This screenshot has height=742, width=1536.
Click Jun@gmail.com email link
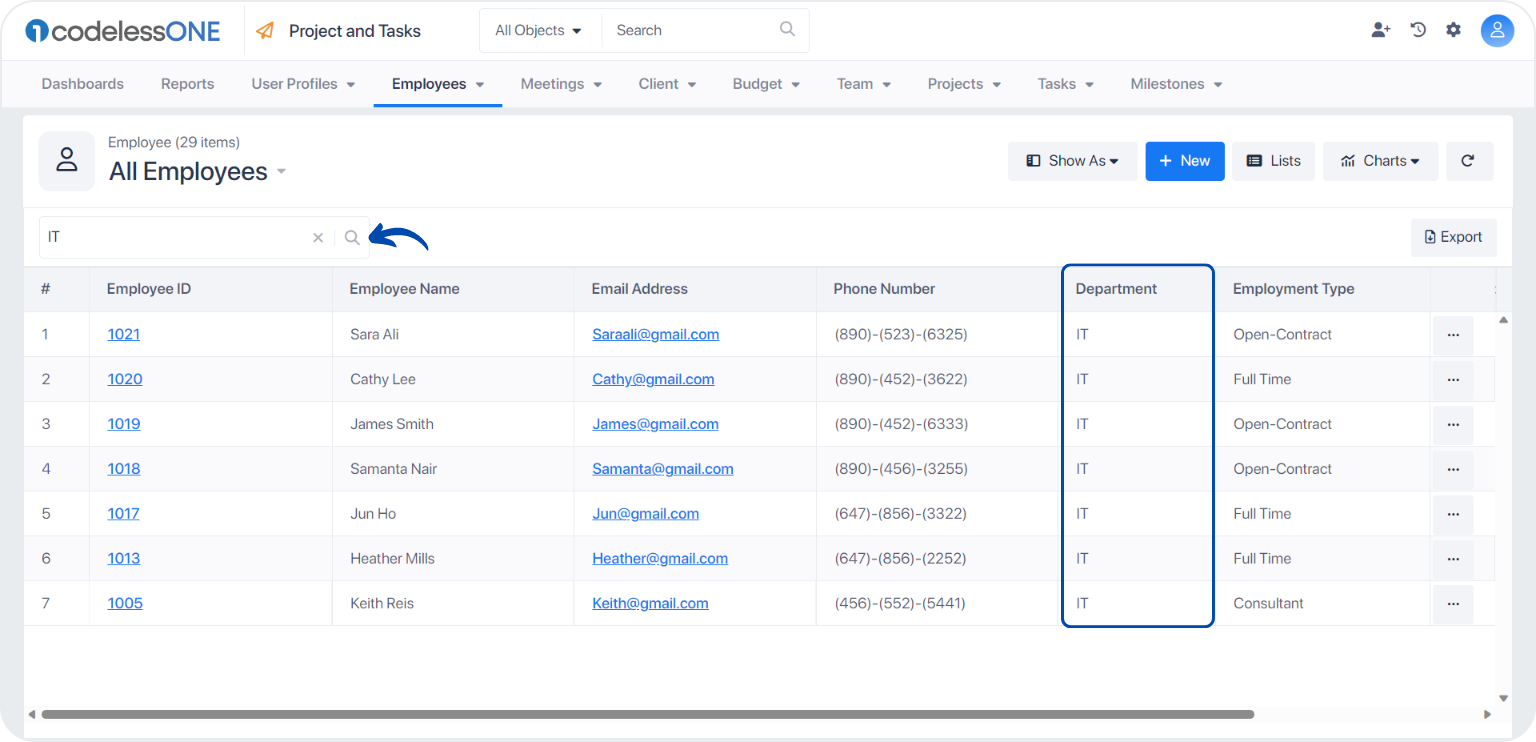click(646, 514)
